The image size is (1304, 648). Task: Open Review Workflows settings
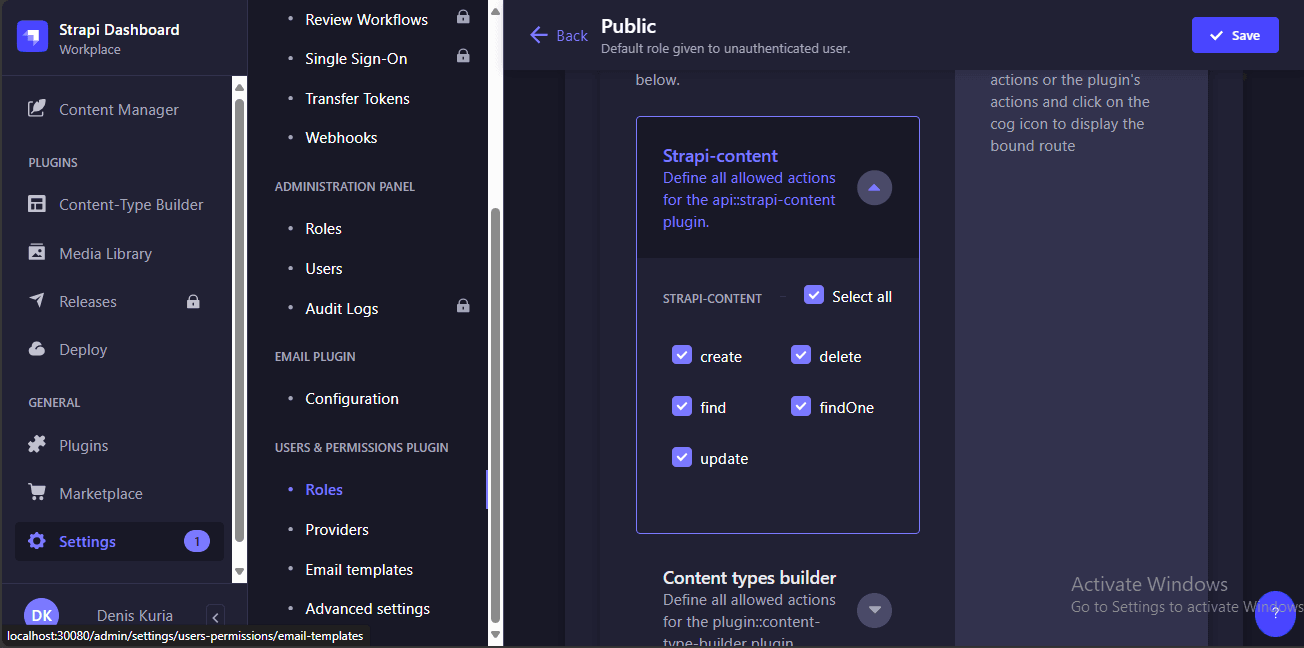click(x=367, y=19)
